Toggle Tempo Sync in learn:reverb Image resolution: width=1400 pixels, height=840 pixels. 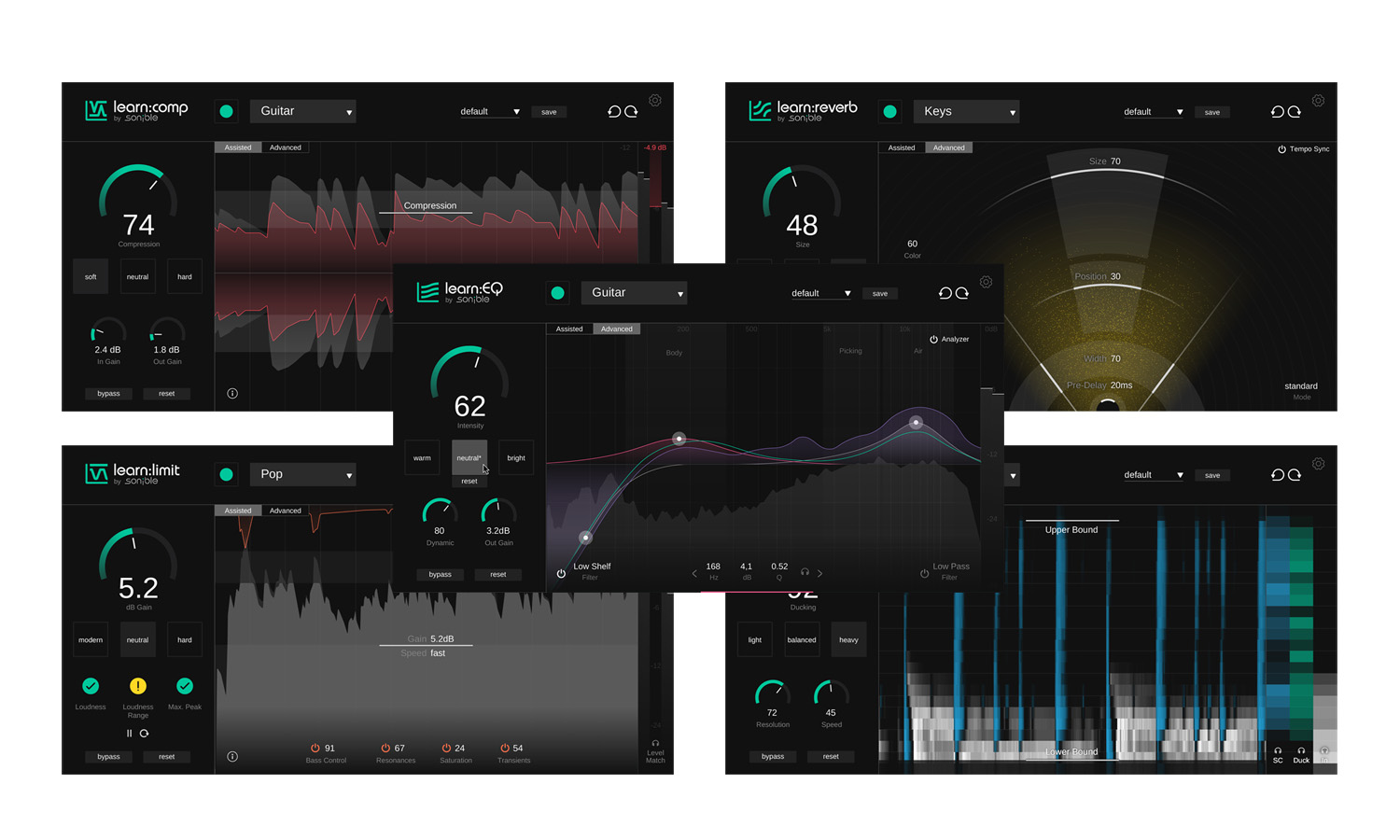tap(1281, 149)
